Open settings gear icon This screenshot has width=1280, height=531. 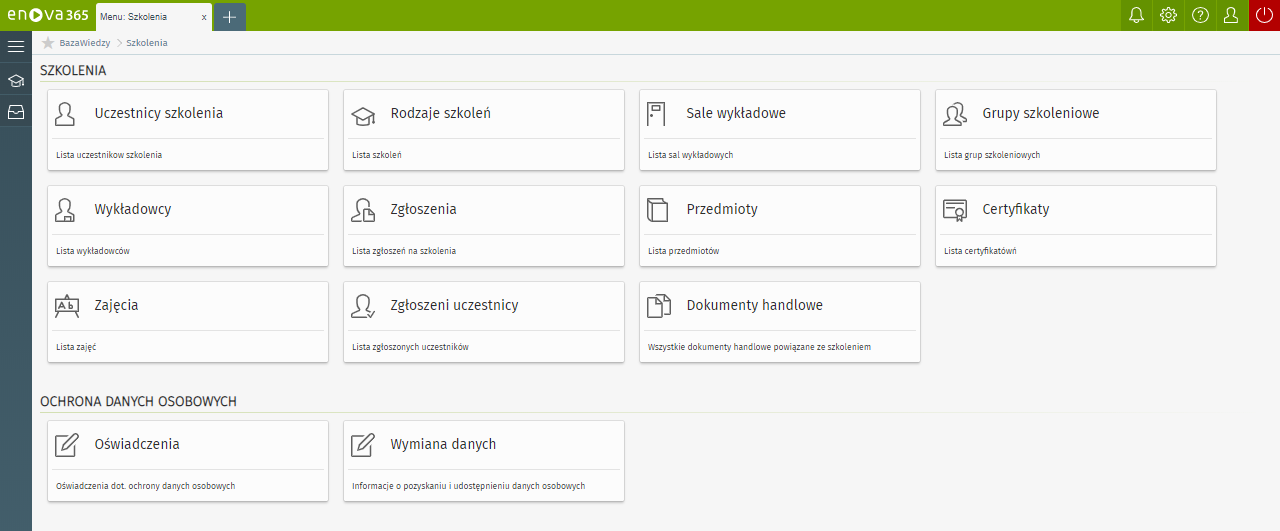[1168, 16]
